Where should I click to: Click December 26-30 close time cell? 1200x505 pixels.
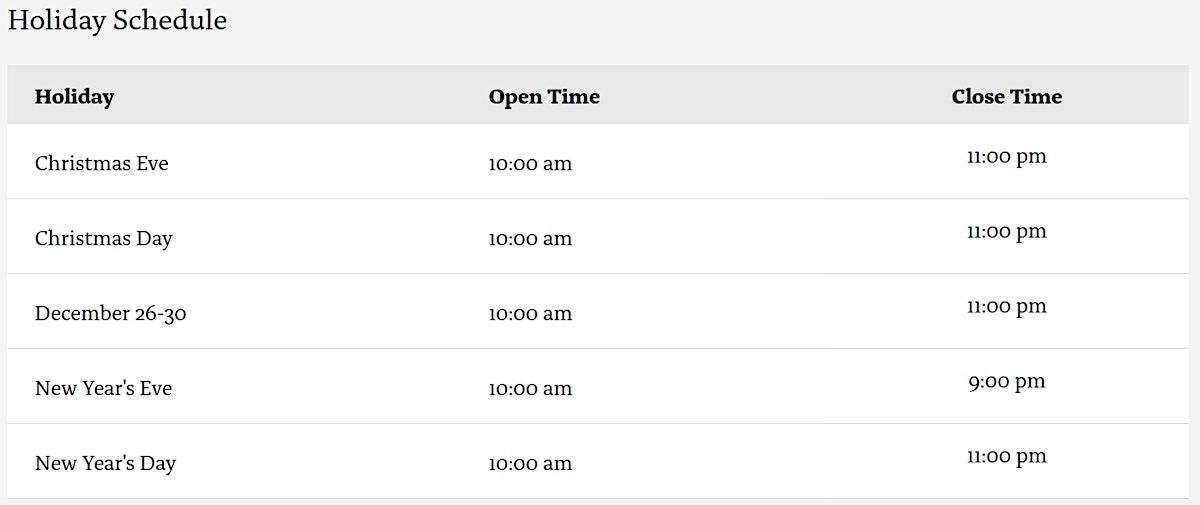point(1006,307)
